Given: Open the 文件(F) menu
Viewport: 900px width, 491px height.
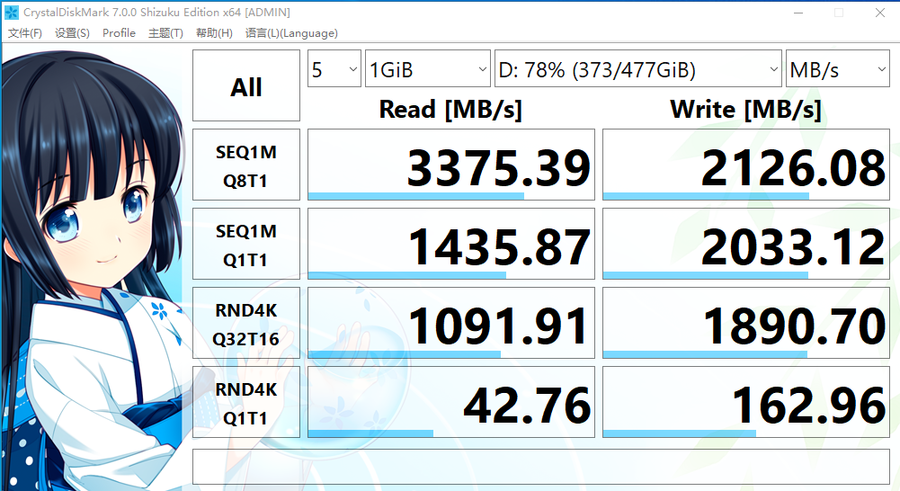Looking at the screenshot, I should pyautogui.click(x=24, y=33).
